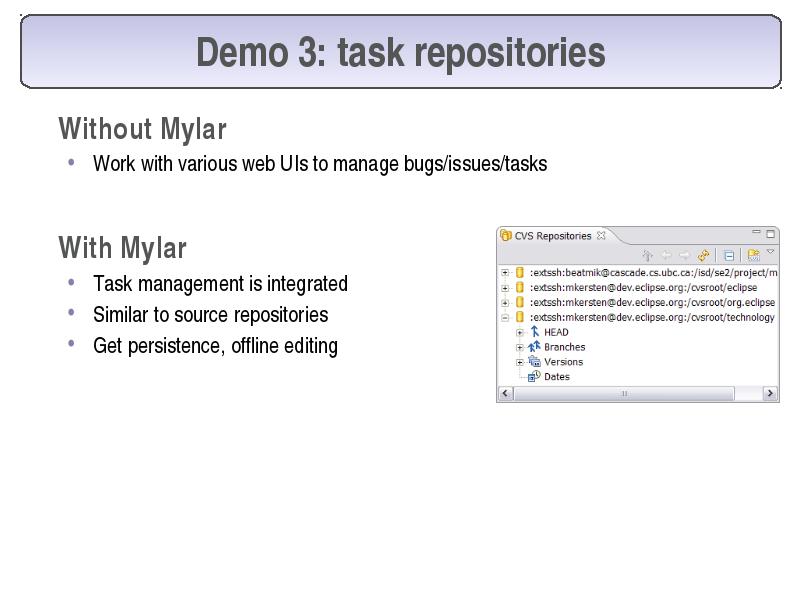Click the bullet 'Work with various web UIs' text
The height and width of the screenshot is (600, 800).
click(320, 164)
